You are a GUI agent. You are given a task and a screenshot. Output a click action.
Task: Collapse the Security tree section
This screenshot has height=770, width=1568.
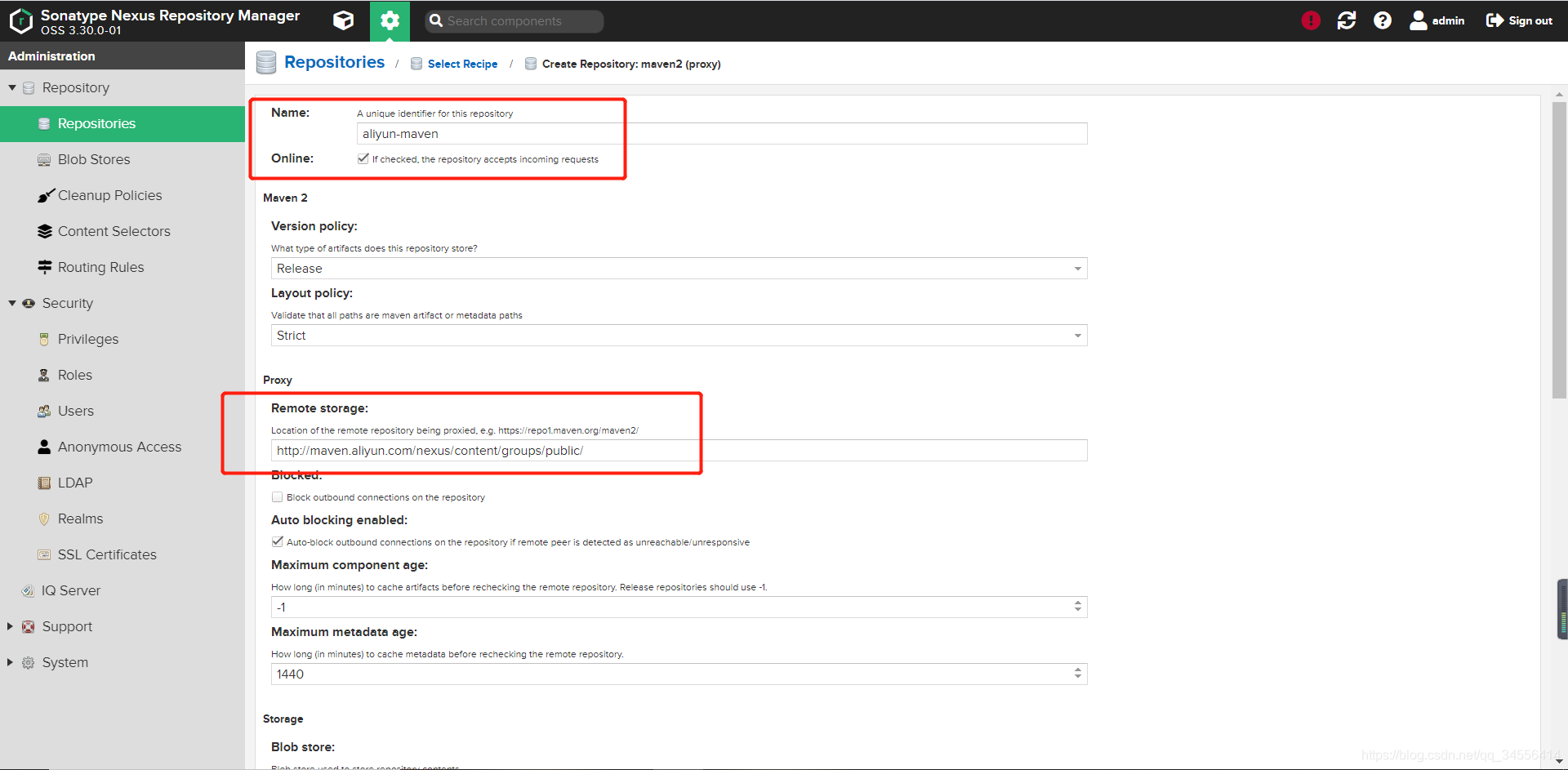tap(12, 303)
